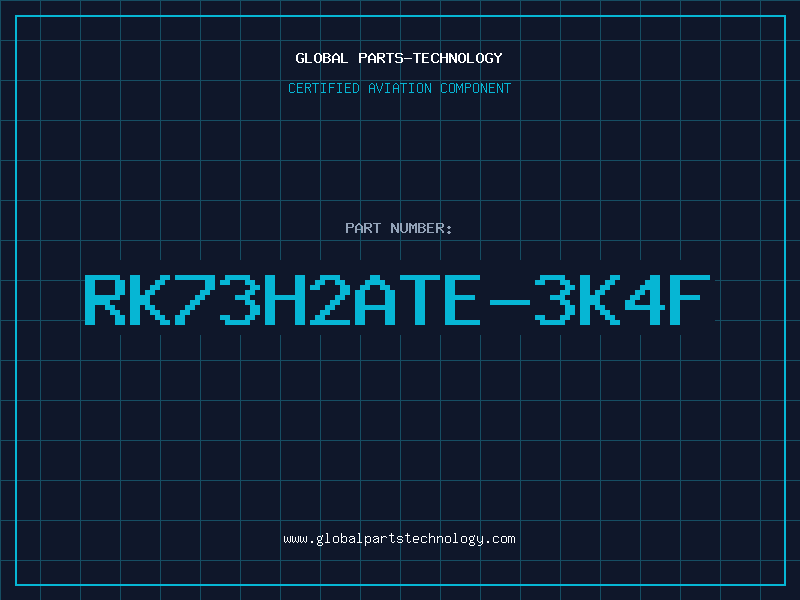This screenshot has height=600, width=800.
Task: Click the .com ending of the URL
Action: [x=499, y=539]
